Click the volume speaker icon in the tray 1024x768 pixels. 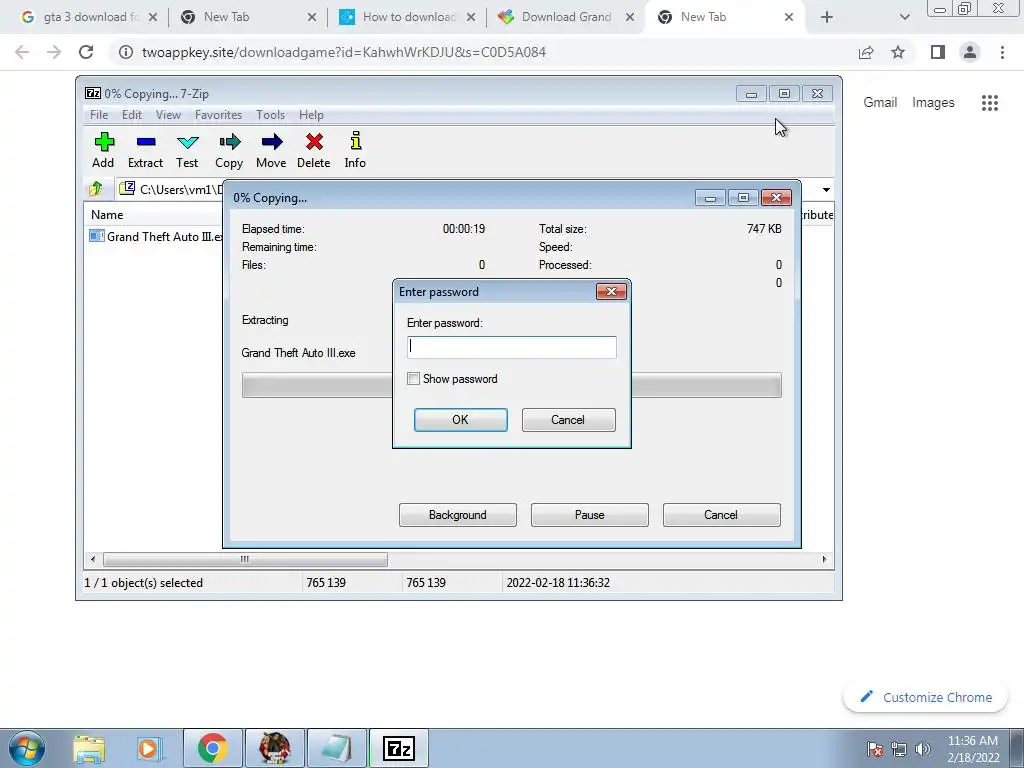tap(923, 749)
